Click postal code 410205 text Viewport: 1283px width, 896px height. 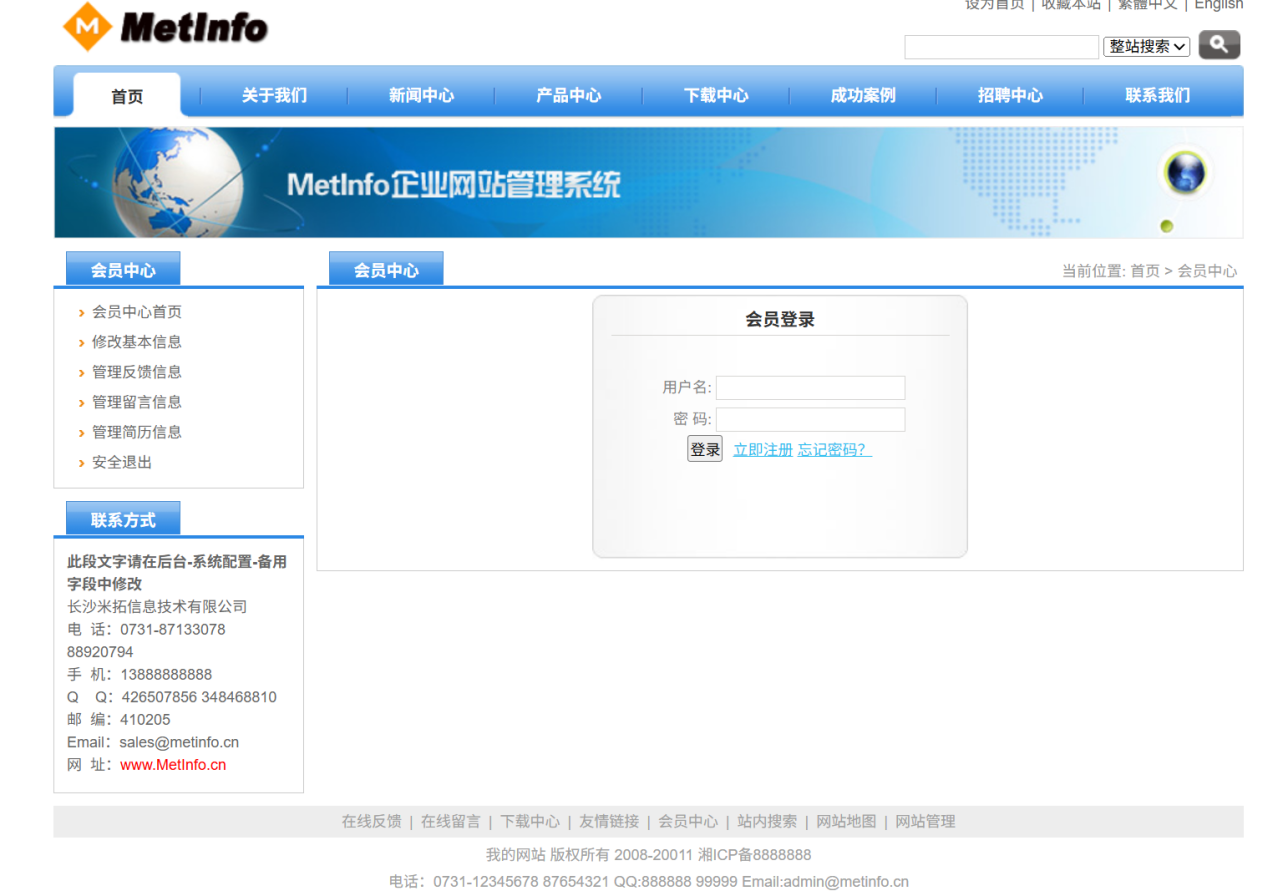[145, 720]
